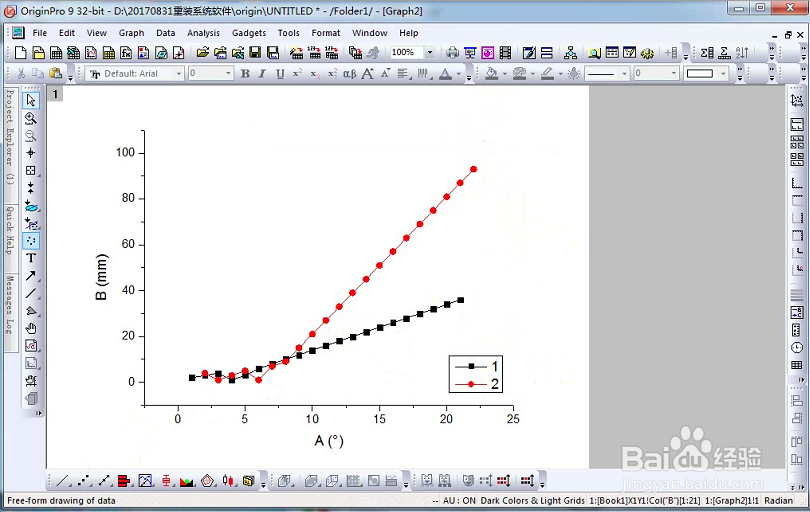Select the Text tool
The width and height of the screenshot is (810, 512).
coord(31,258)
